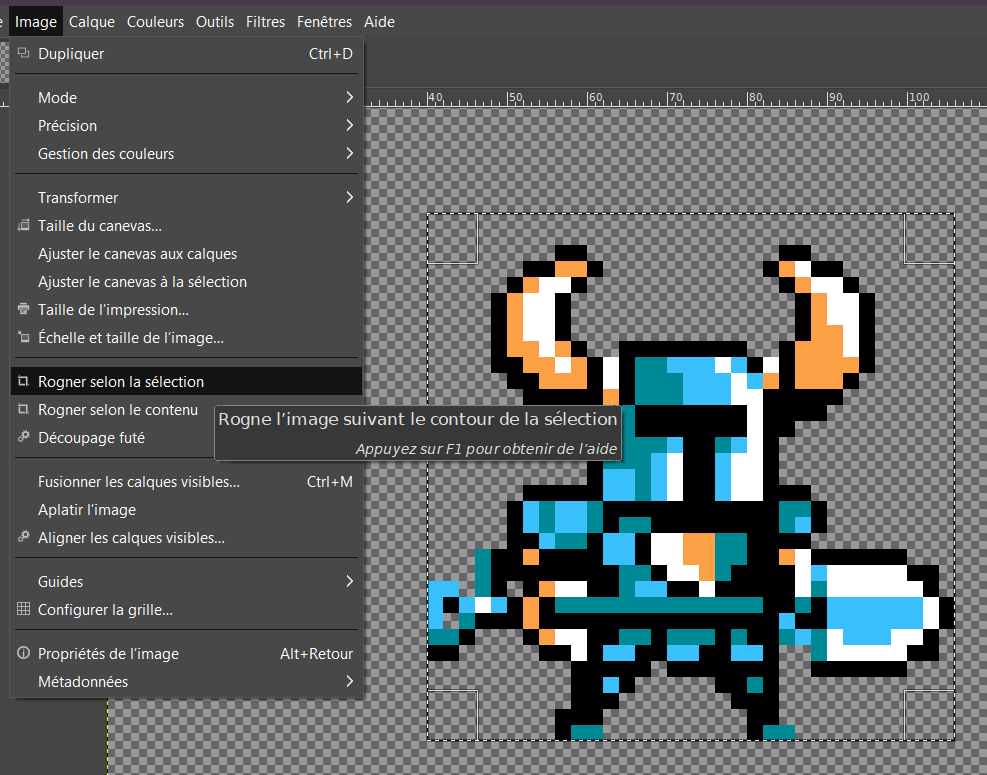This screenshot has height=775, width=987.
Task: Open the Image menu
Action: (x=36, y=22)
